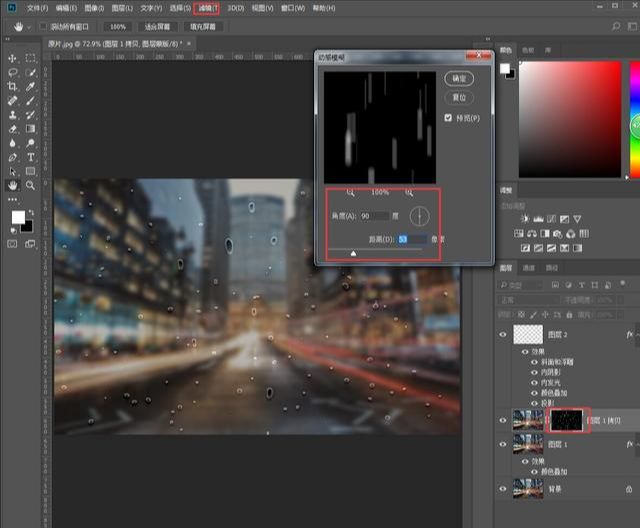This screenshot has width=640, height=528.
Task: Select the Eyedropper tool
Action: tap(30, 87)
